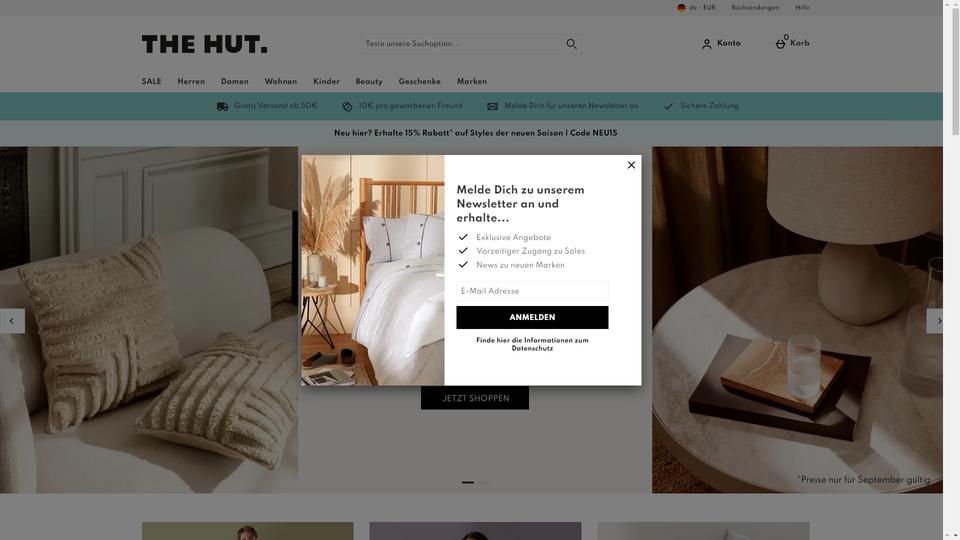Click the checkmark icon beside Sichere Zahlung
This screenshot has width=960, height=540.
[x=669, y=107]
